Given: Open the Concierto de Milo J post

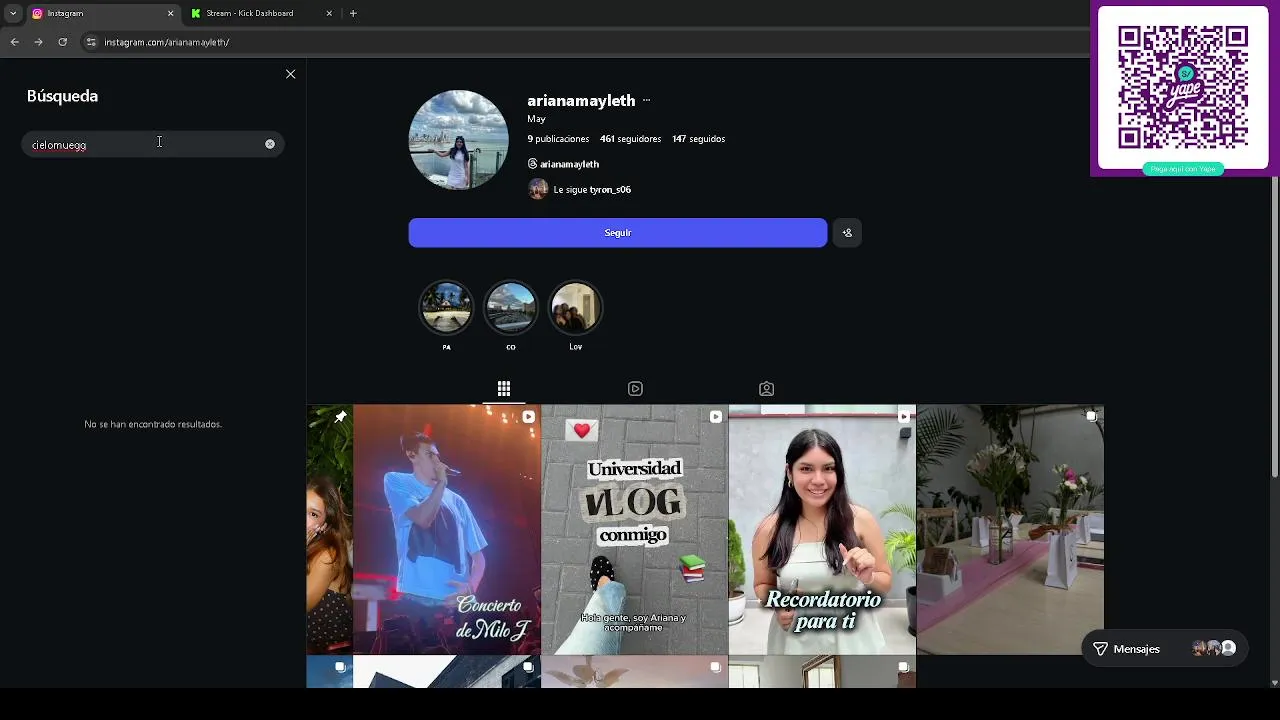Looking at the screenshot, I should 447,529.
